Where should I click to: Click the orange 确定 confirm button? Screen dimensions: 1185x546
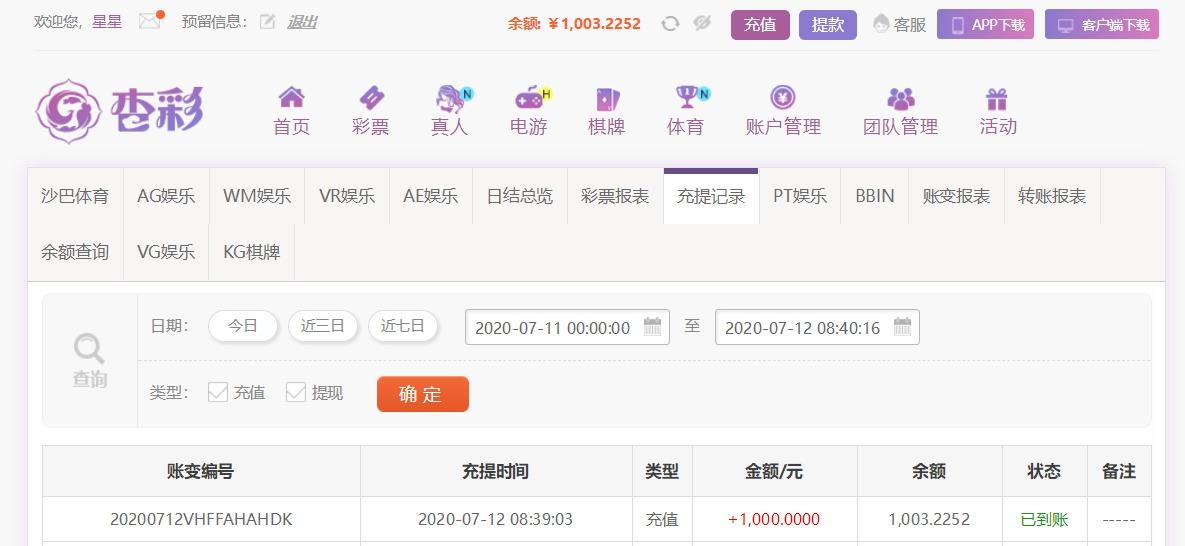(422, 394)
